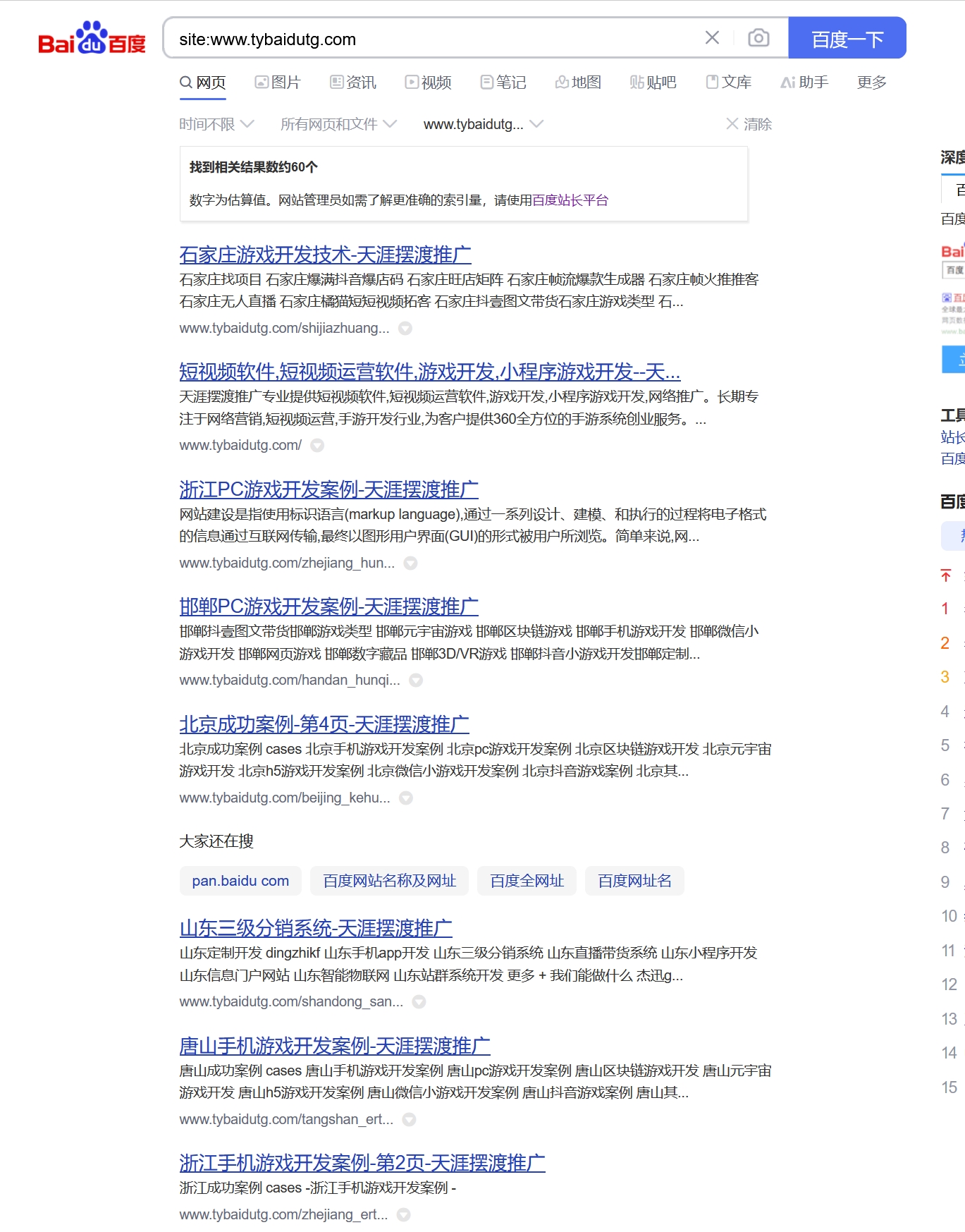Open the Ai 助手 tab
965x1232 pixels.
[x=804, y=83]
